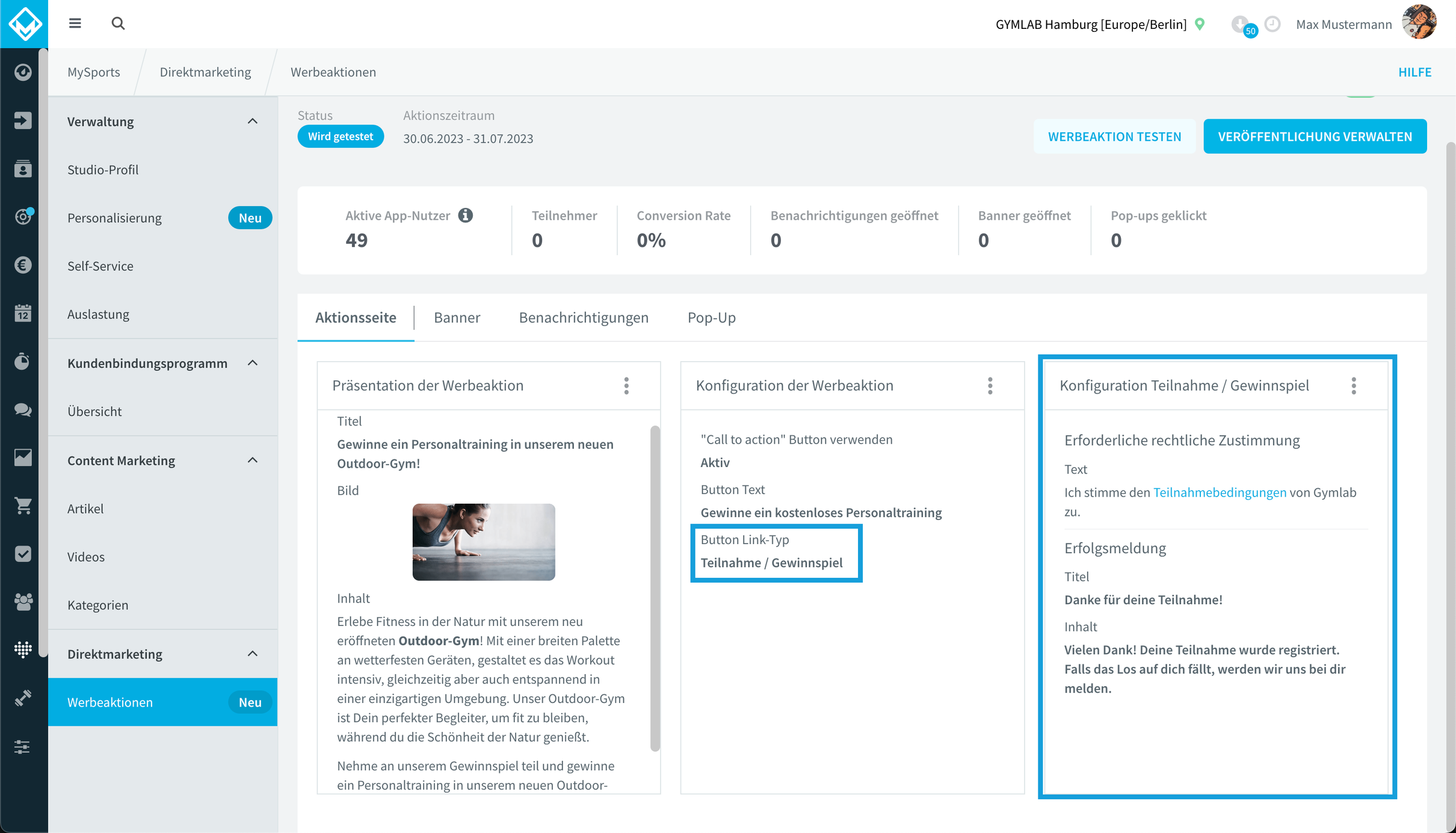Open the HILFE link
Image resolution: width=1456 pixels, height=833 pixels.
(x=1414, y=72)
